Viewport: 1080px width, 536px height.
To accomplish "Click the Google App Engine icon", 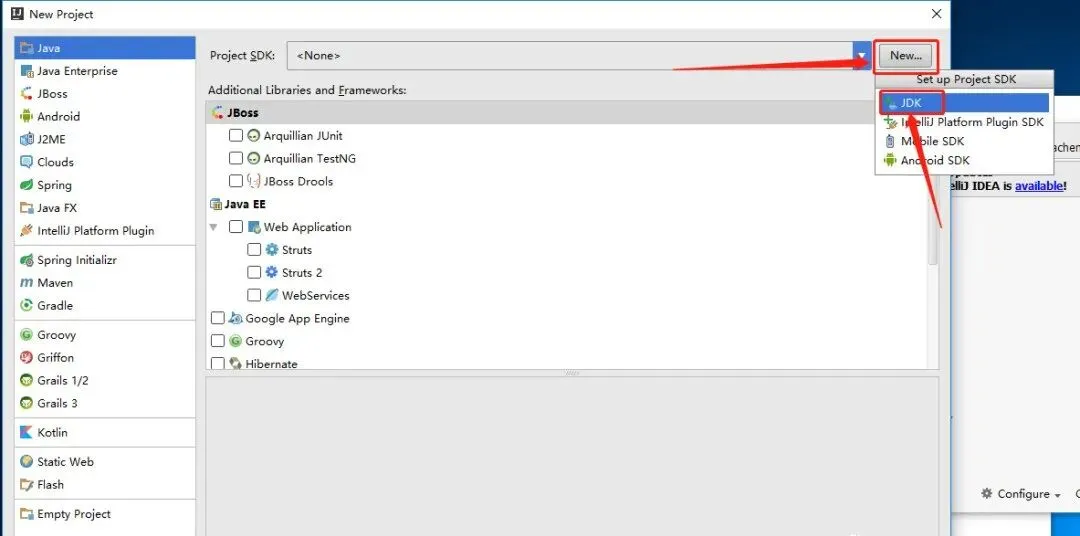I will [x=236, y=318].
